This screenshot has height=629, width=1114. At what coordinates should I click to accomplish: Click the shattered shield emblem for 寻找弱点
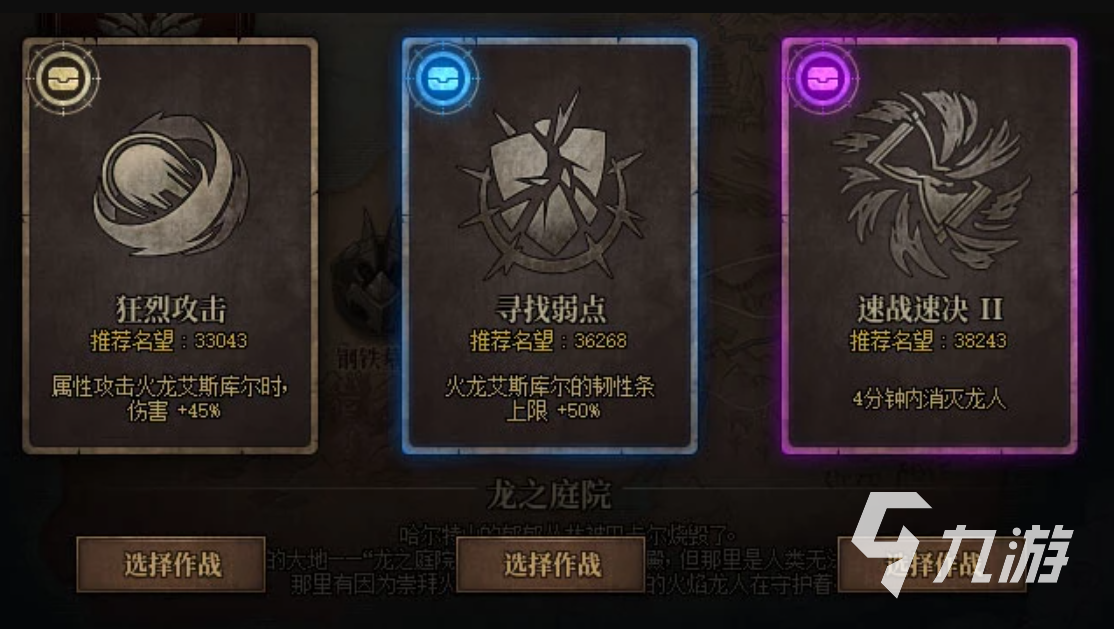pos(549,186)
